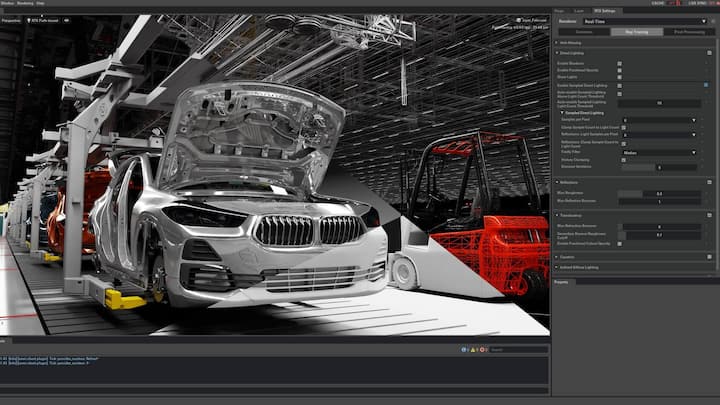
Task: Switch to the Layer tab
Action: [579, 11]
